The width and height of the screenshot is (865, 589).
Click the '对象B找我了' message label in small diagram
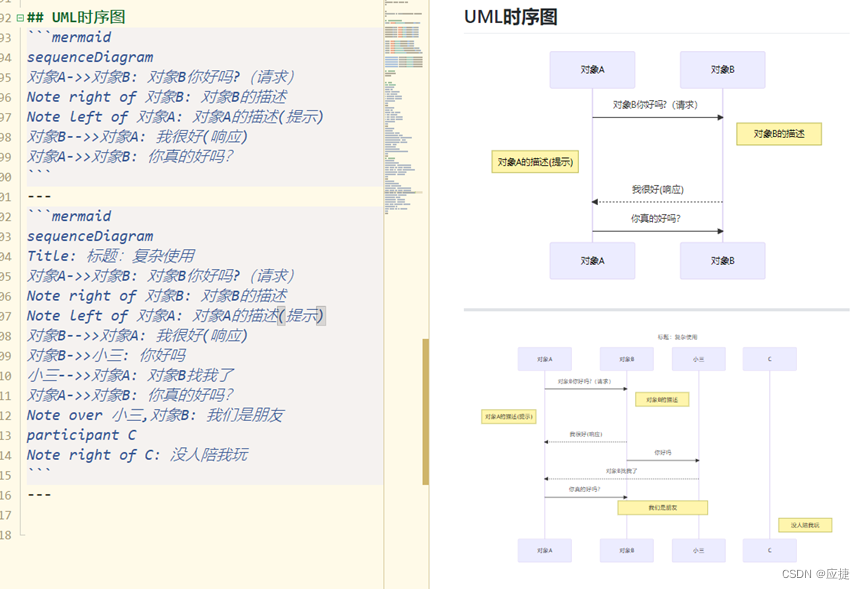(x=621, y=472)
